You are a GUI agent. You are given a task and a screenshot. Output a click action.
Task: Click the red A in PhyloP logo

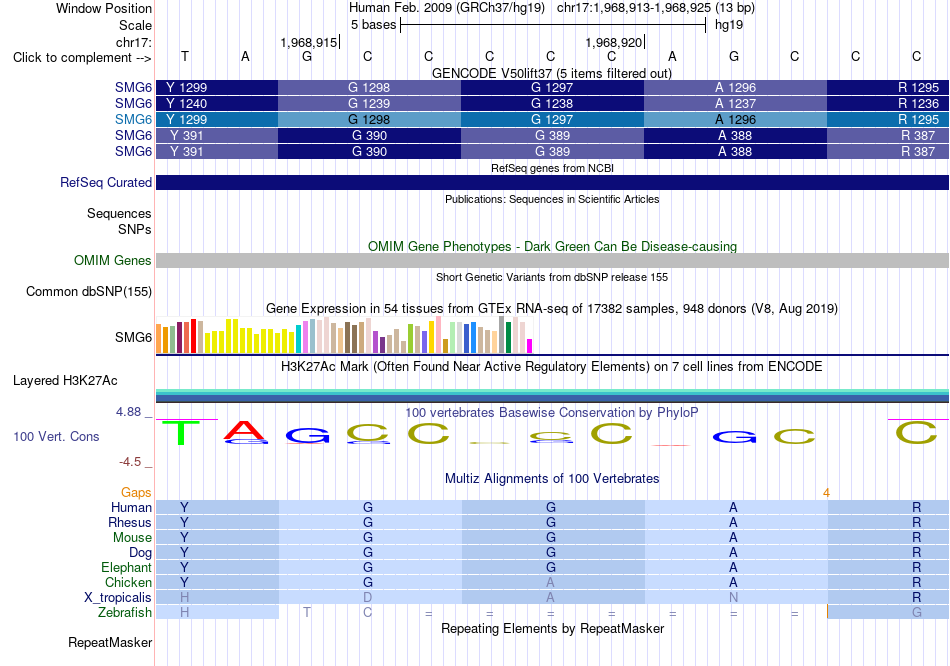(x=244, y=430)
